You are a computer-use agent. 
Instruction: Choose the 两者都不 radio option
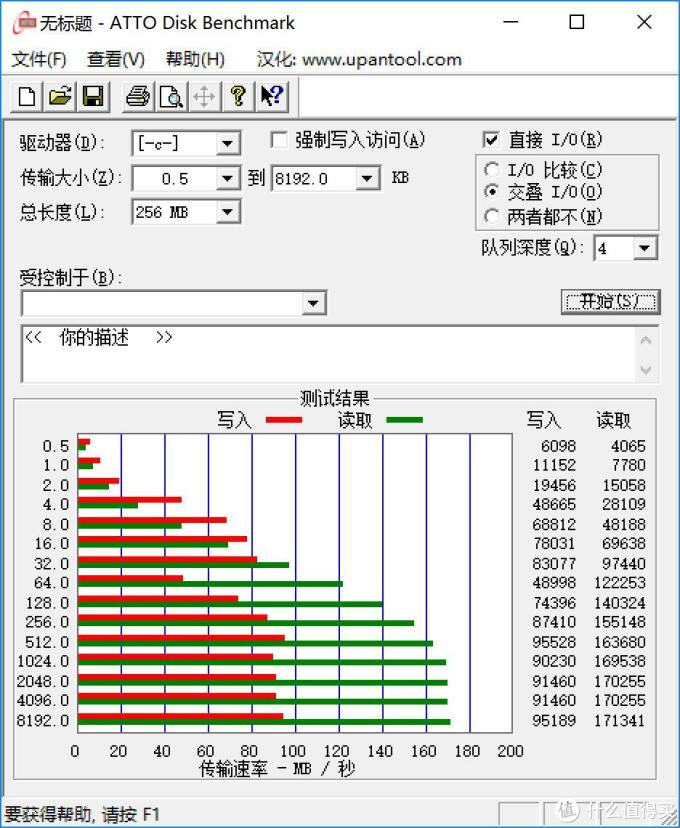pyautogui.click(x=492, y=216)
